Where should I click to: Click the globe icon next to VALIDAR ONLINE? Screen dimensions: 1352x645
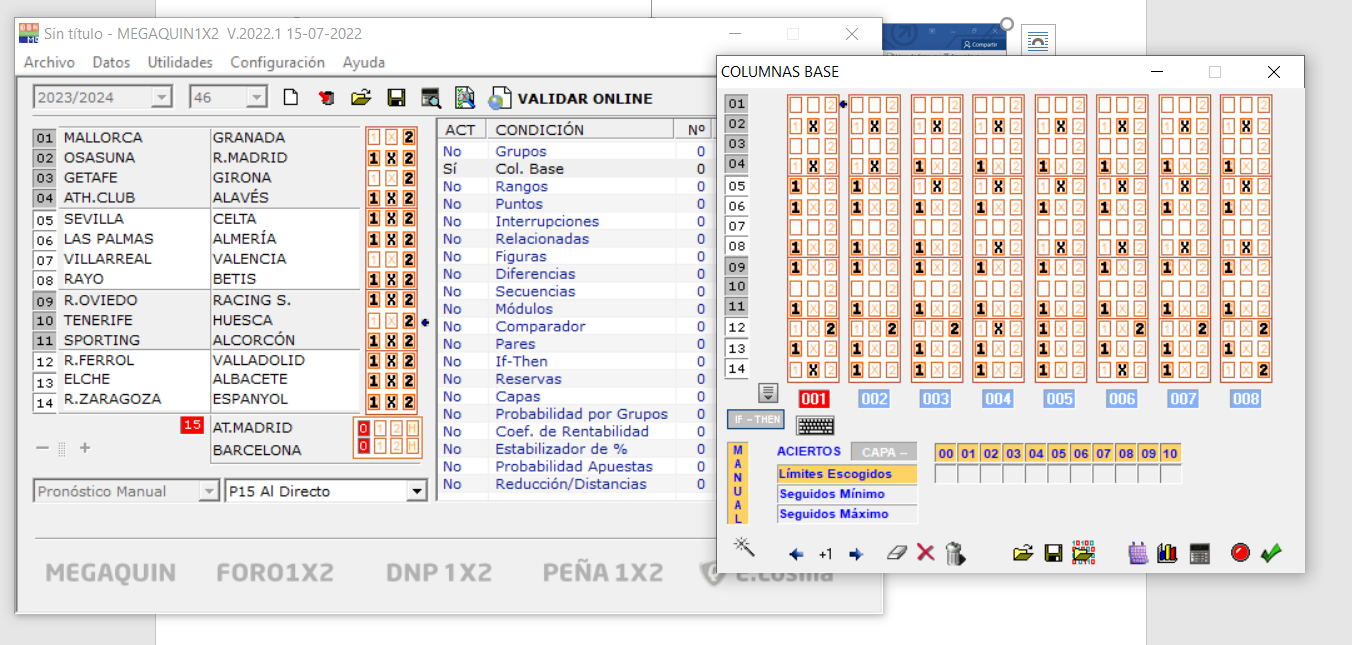click(x=500, y=98)
